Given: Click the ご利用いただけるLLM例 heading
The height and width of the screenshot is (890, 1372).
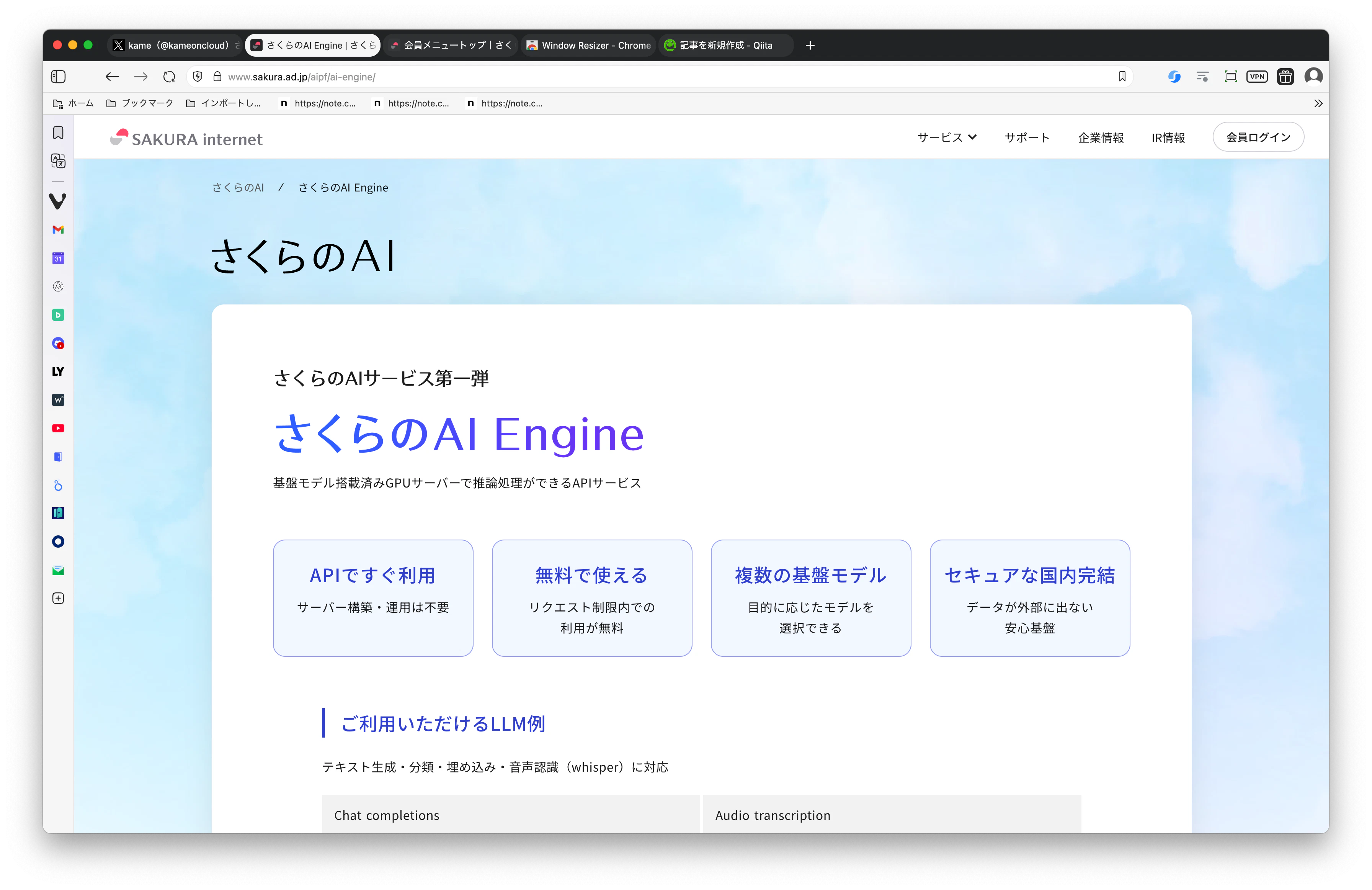Looking at the screenshot, I should 443,723.
